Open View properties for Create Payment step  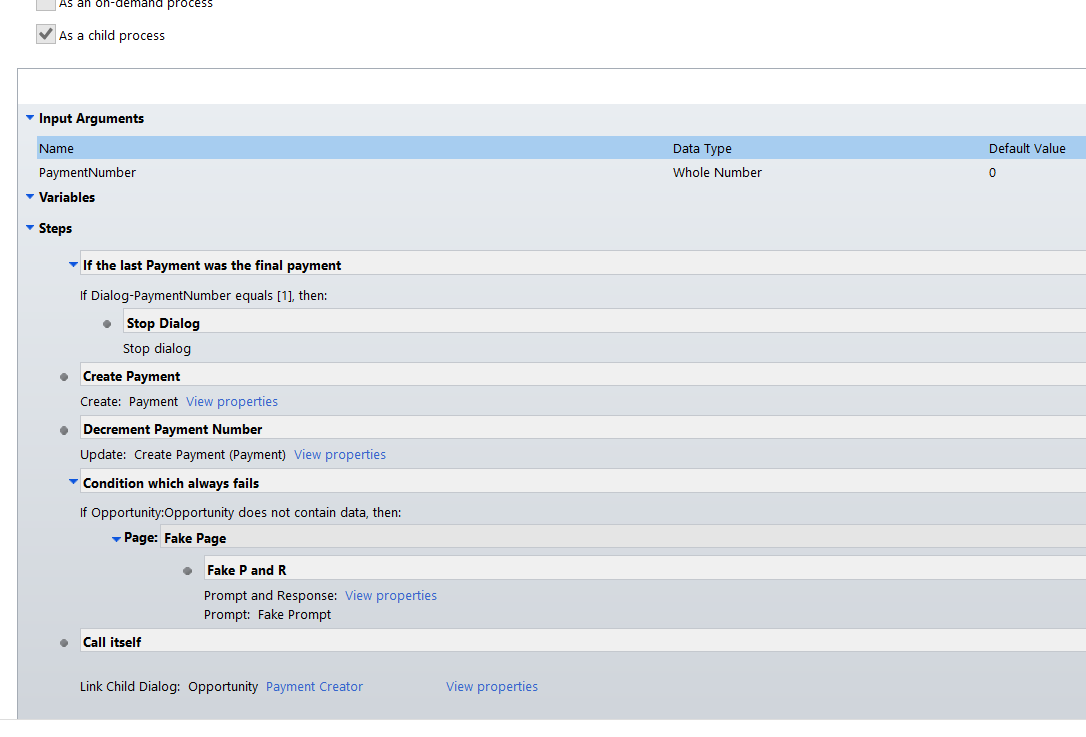(232, 402)
